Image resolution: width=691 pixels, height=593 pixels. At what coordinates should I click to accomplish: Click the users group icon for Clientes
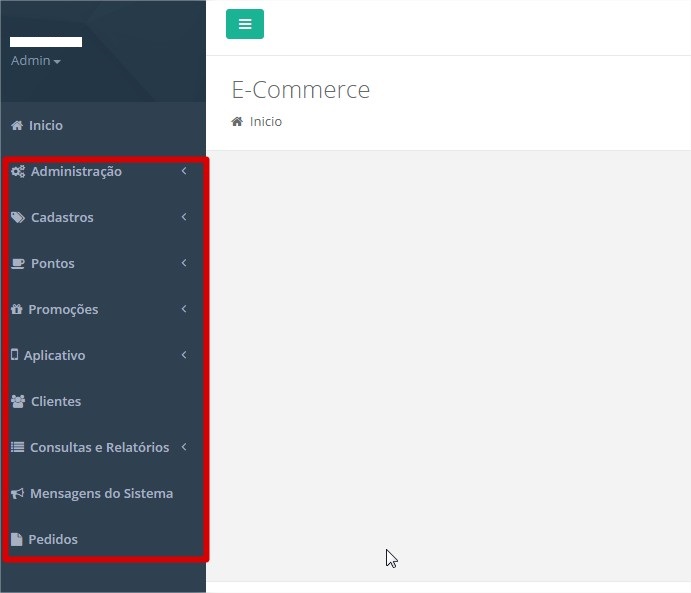(18, 402)
